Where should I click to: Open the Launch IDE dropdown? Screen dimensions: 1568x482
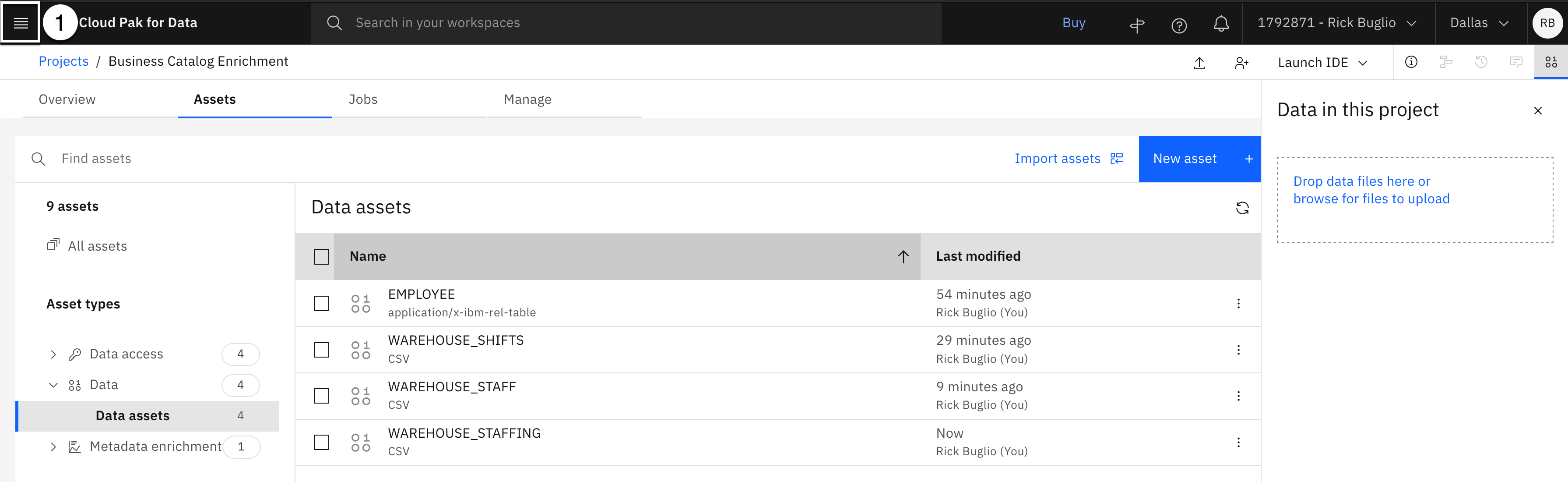[x=1322, y=63]
